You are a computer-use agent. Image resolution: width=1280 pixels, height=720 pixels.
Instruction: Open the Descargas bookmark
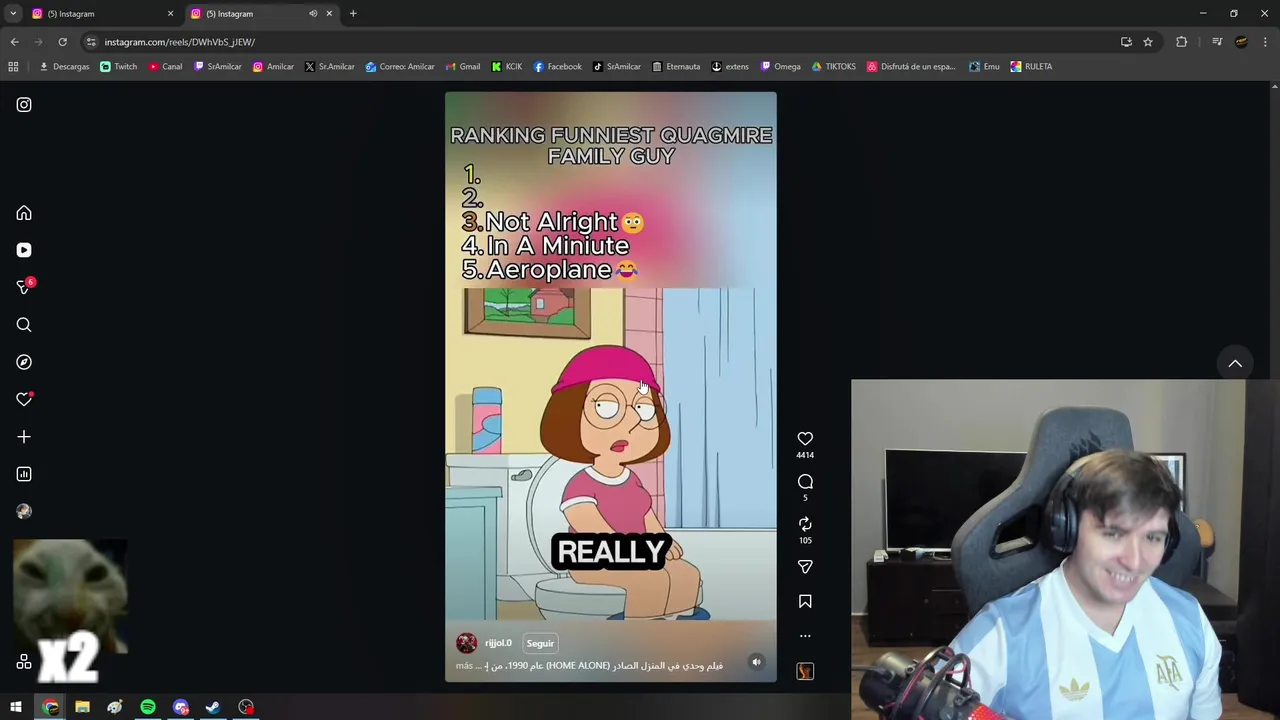(x=64, y=67)
